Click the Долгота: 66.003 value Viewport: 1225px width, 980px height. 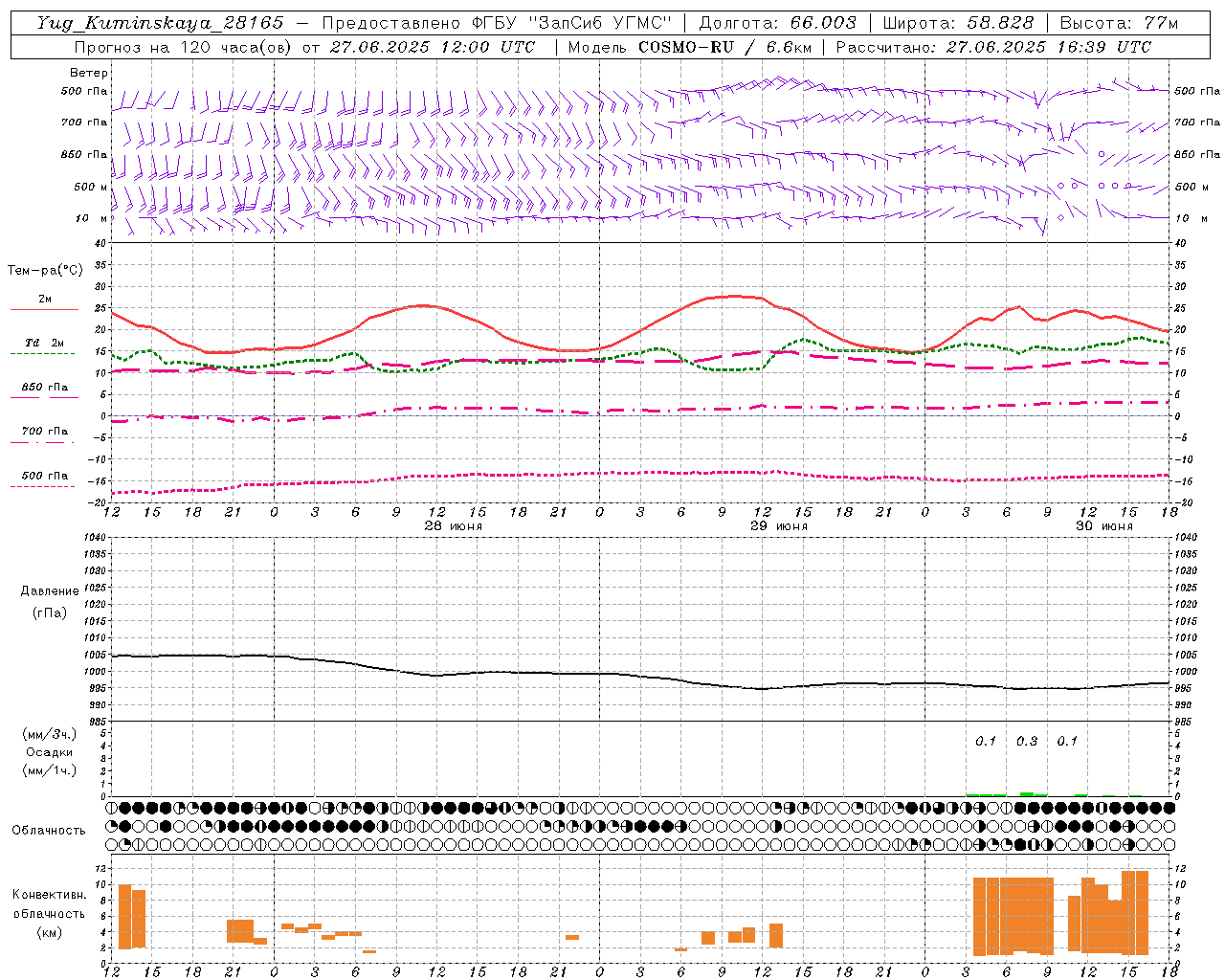(x=777, y=23)
